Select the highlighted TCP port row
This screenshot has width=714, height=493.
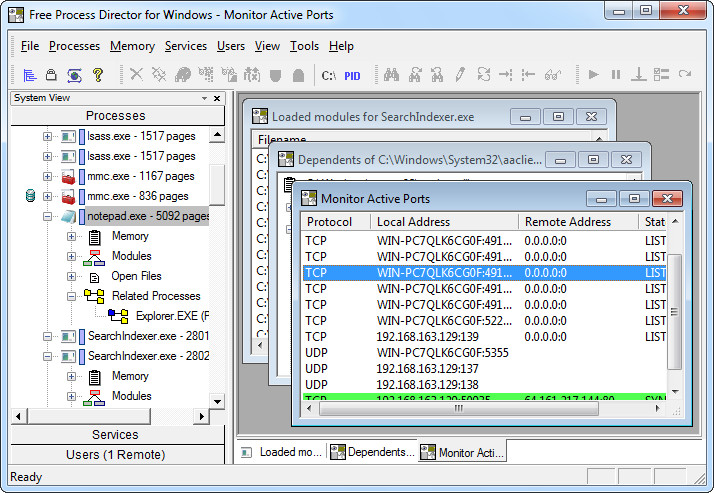(484, 273)
